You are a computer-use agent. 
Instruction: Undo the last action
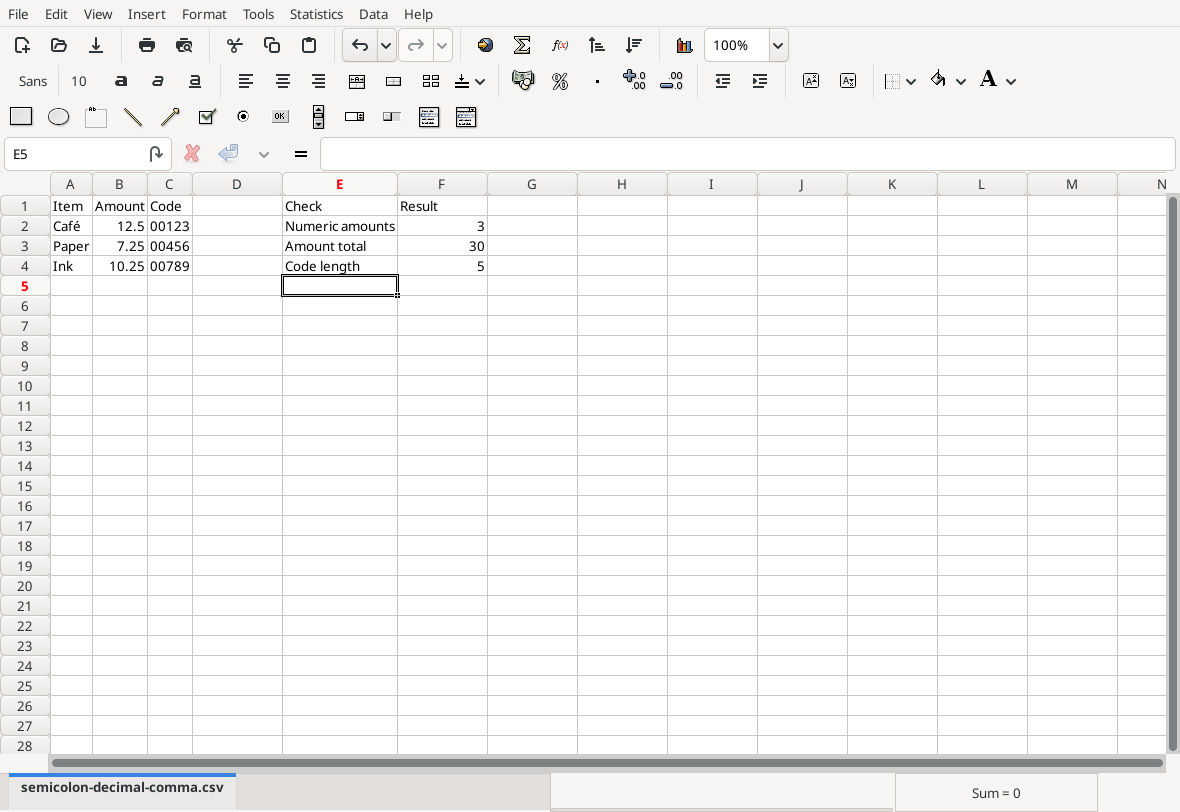click(x=360, y=45)
